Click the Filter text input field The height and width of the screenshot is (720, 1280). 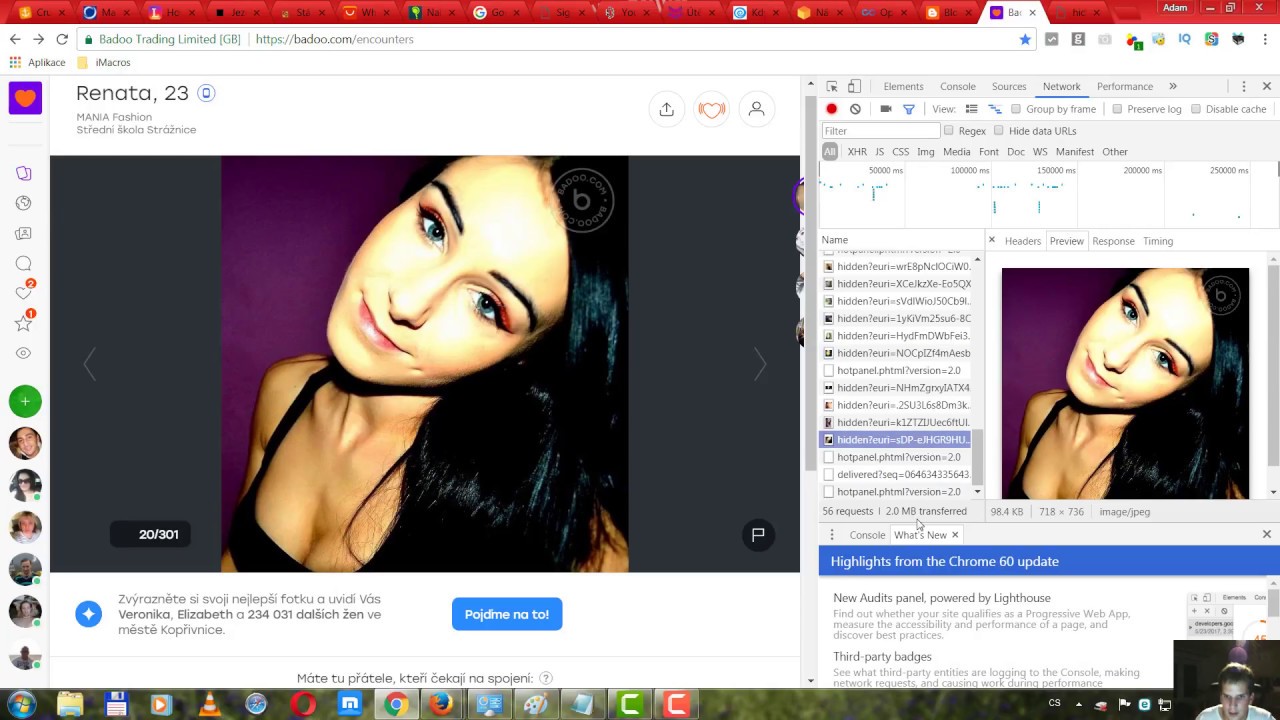pyautogui.click(x=881, y=131)
